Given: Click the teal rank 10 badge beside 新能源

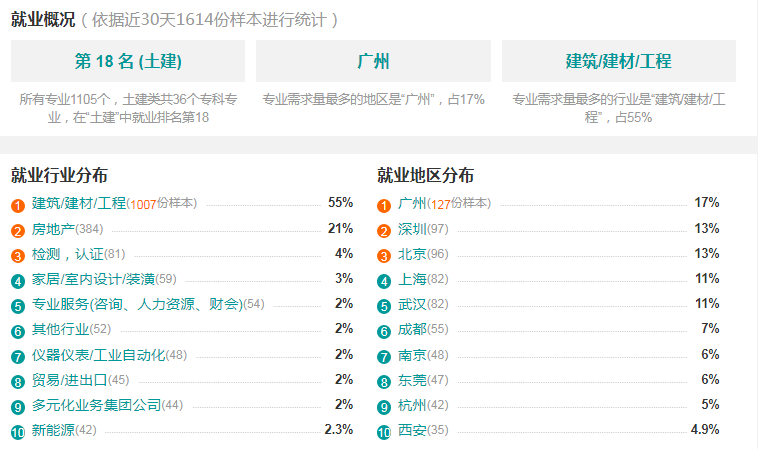Looking at the screenshot, I should [x=18, y=432].
